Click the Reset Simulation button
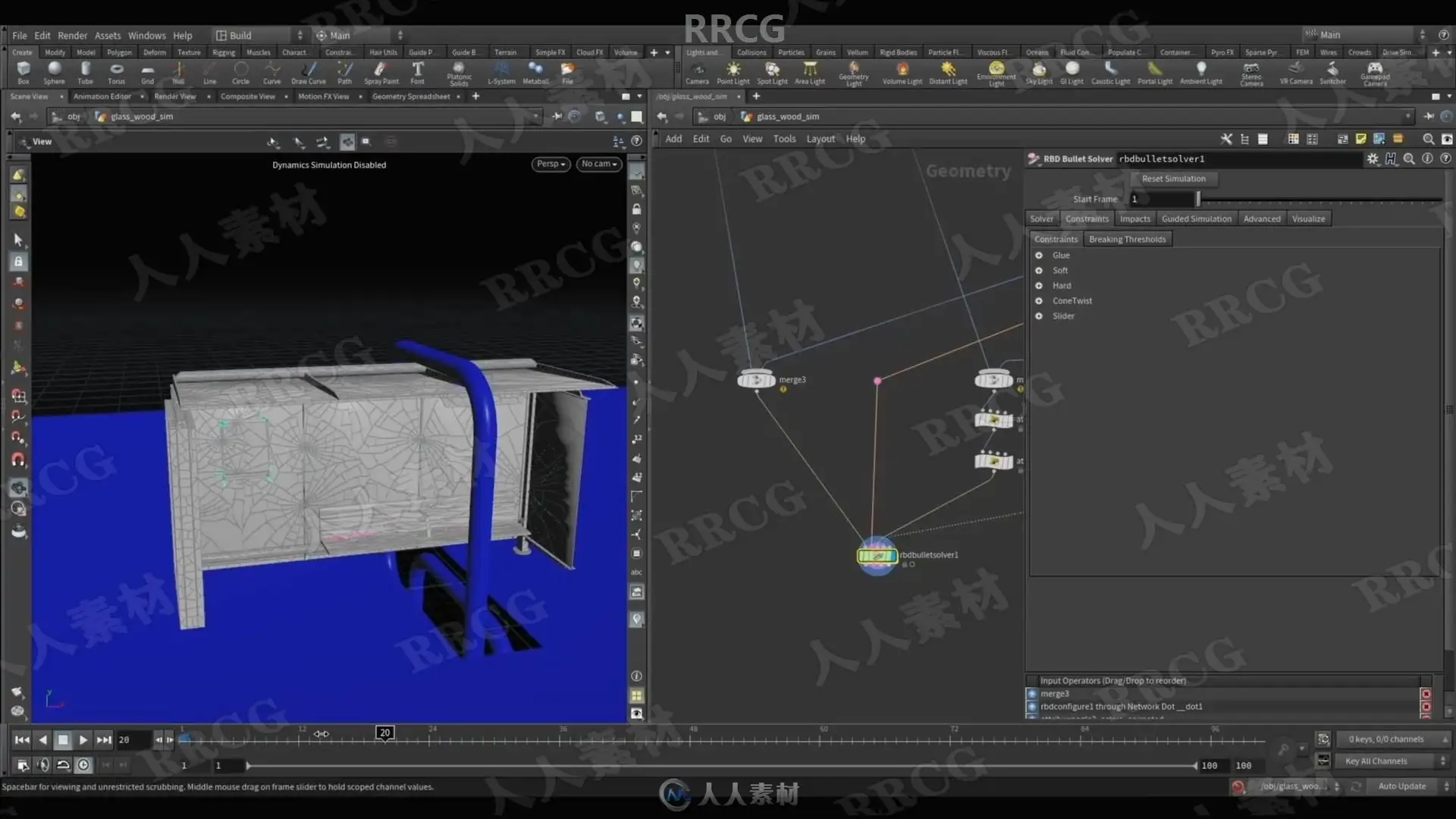Image resolution: width=1456 pixels, height=819 pixels. tap(1173, 178)
